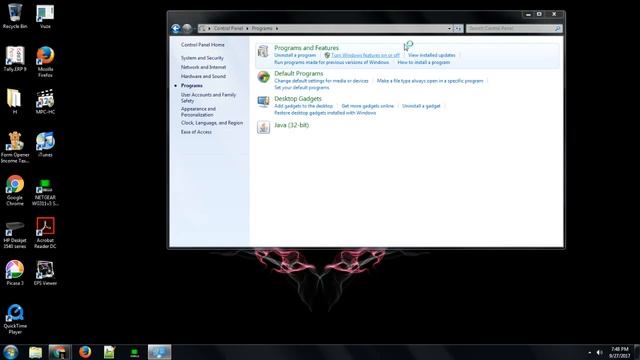Click Run programs made for previous versions
Screen dimensions: 640x360
(x=331, y=62)
